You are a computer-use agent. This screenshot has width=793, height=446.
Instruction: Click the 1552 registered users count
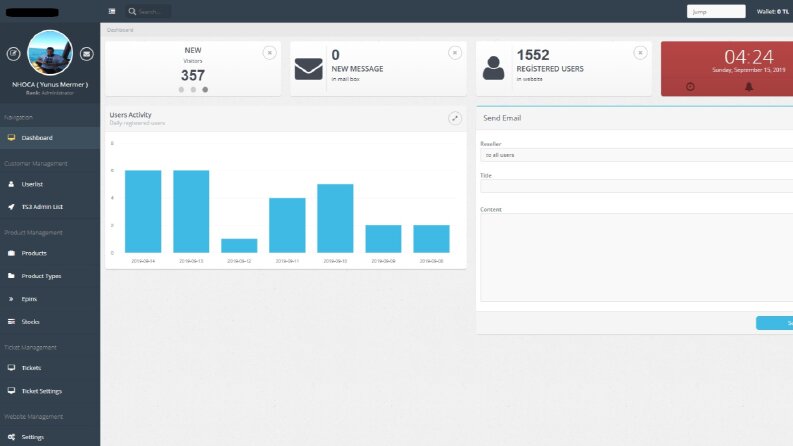(x=533, y=55)
